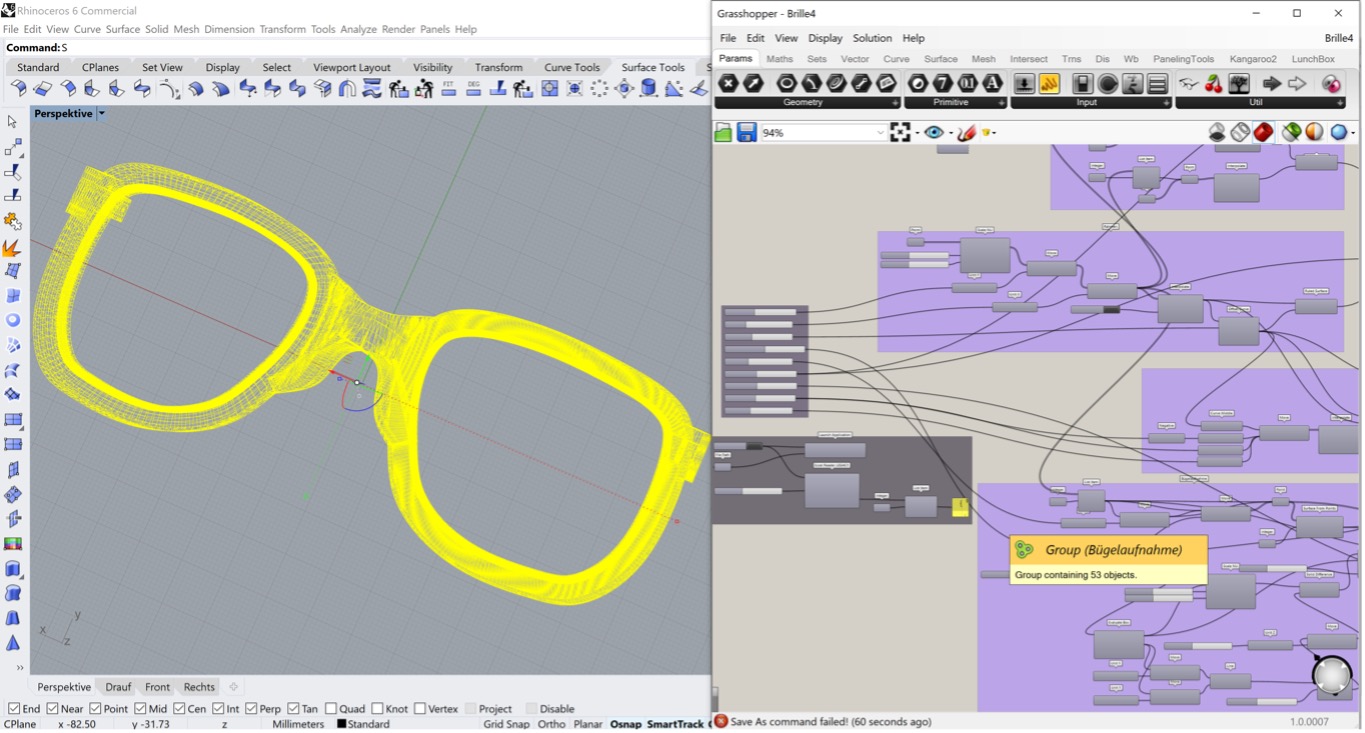Image resolution: width=1365 pixels, height=733 pixels.
Task: Enable the Vertex osnap checkbox
Action: 420,709
